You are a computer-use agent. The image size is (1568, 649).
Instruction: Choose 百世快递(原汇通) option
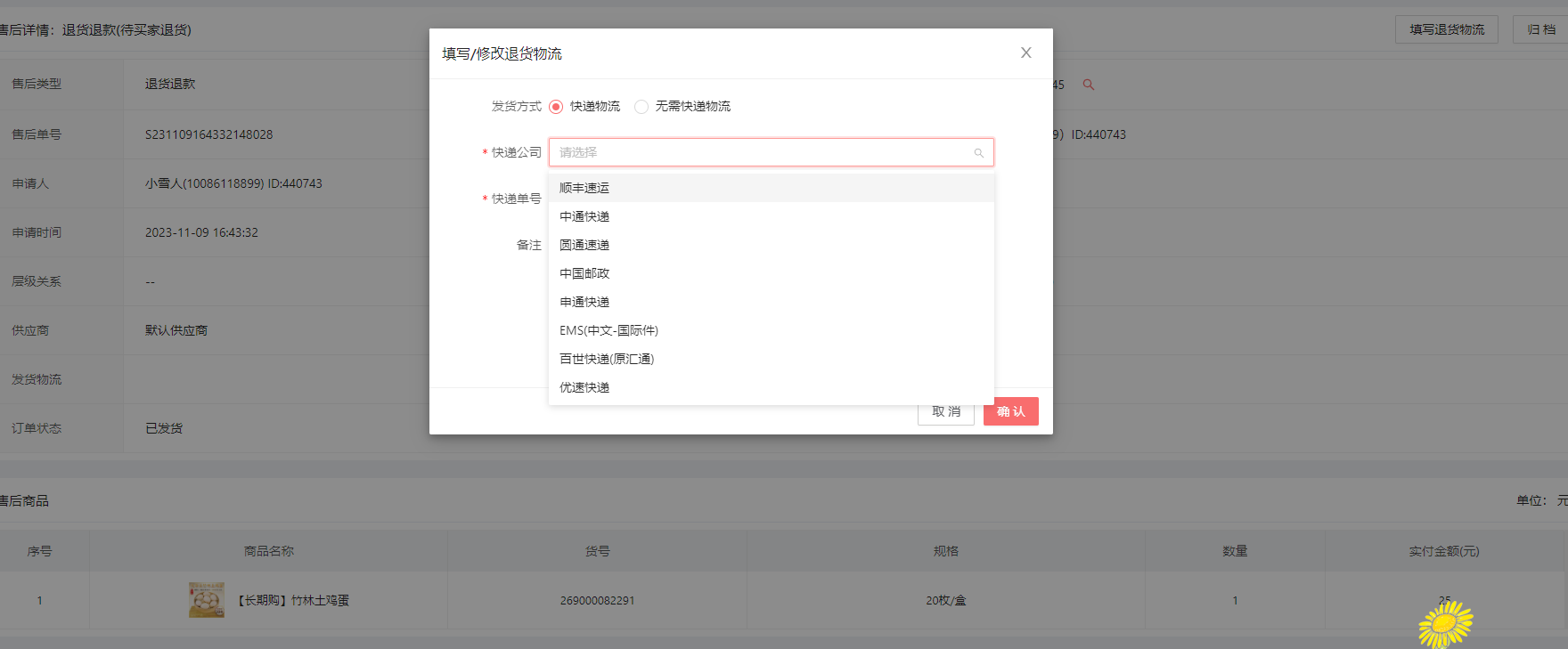607,359
